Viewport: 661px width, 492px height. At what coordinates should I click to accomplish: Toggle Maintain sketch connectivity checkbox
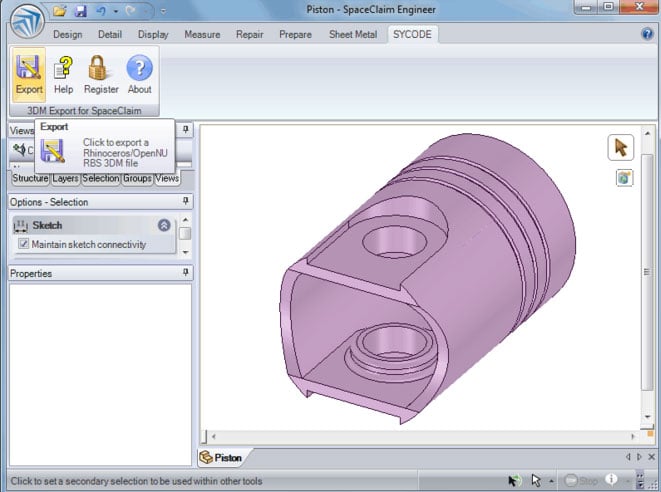click(24, 244)
